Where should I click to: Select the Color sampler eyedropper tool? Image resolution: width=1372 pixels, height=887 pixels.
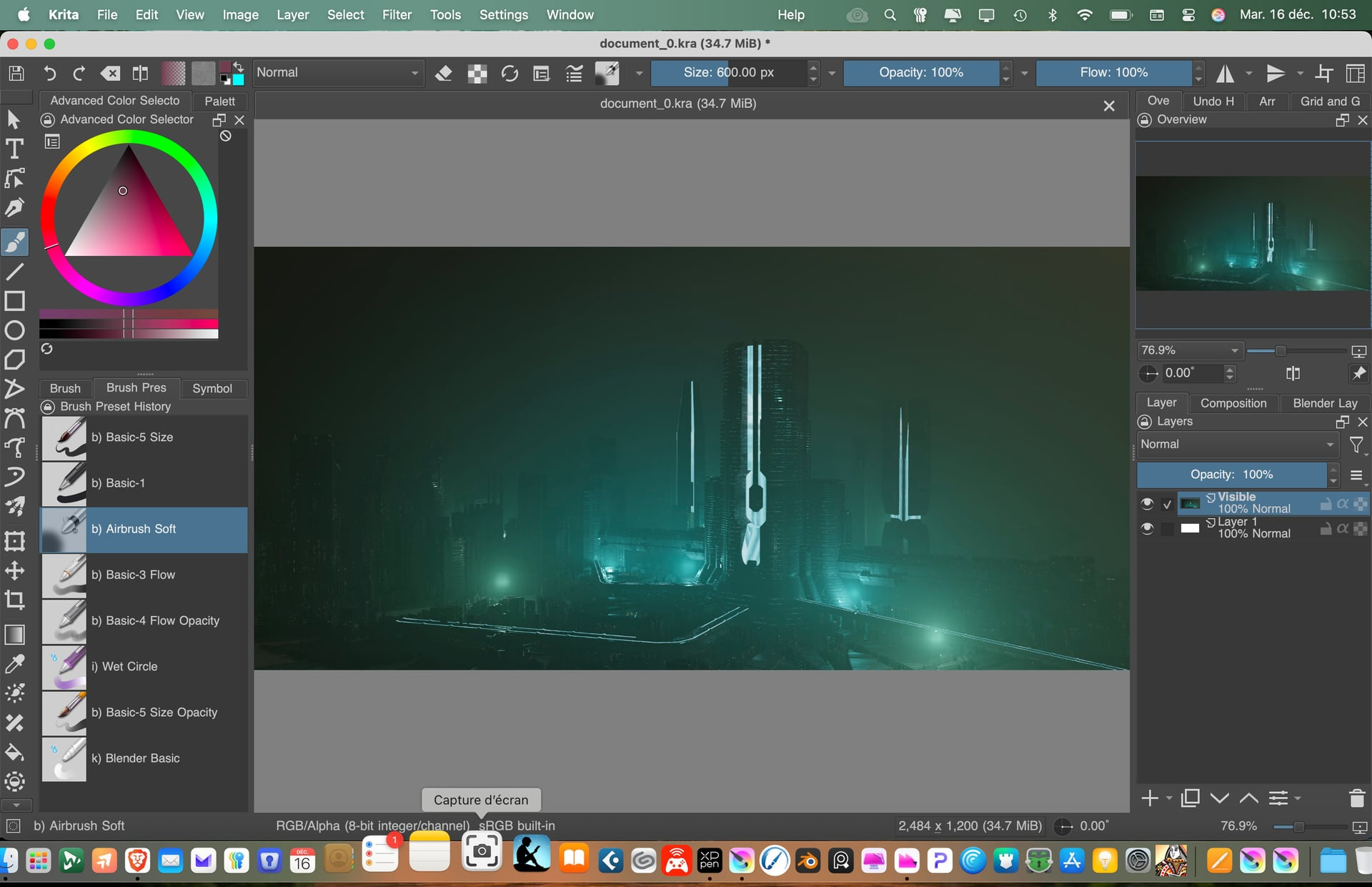14,664
